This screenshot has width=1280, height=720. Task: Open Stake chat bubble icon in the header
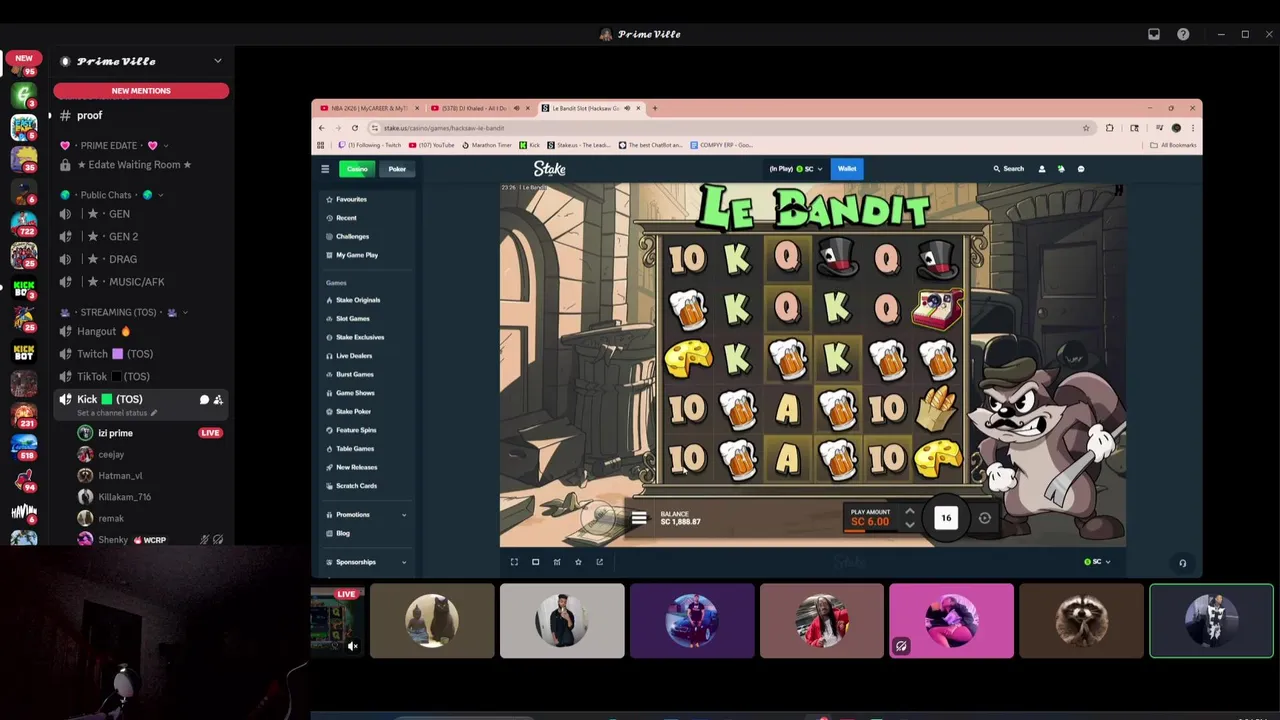(x=1081, y=169)
